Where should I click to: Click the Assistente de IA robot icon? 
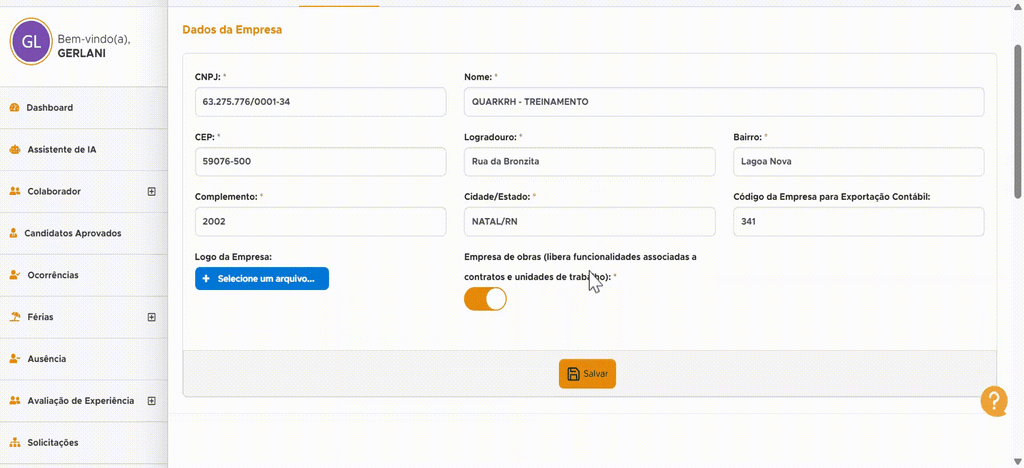14,149
